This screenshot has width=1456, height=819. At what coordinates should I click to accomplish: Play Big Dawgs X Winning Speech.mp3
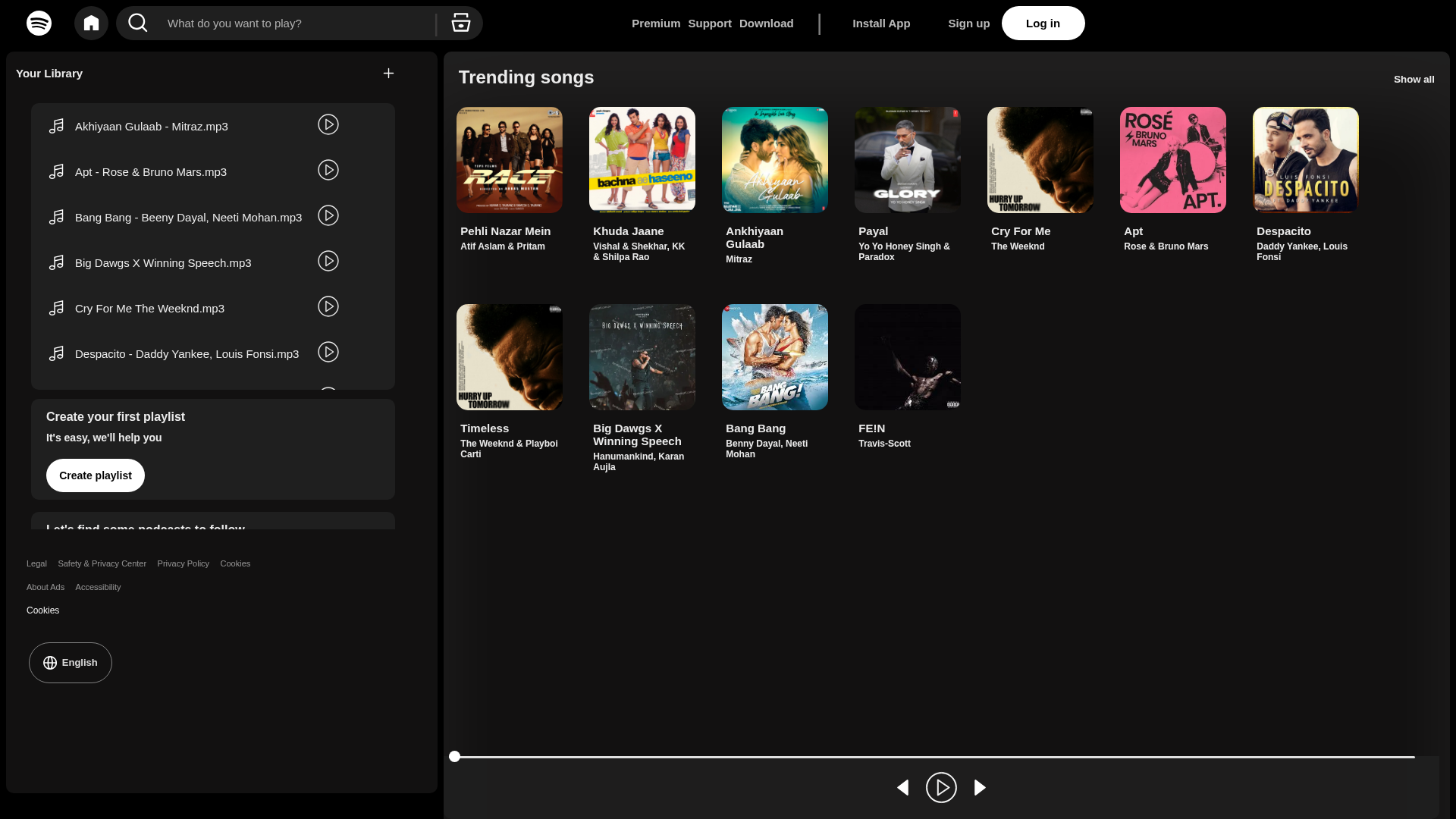tap(328, 261)
